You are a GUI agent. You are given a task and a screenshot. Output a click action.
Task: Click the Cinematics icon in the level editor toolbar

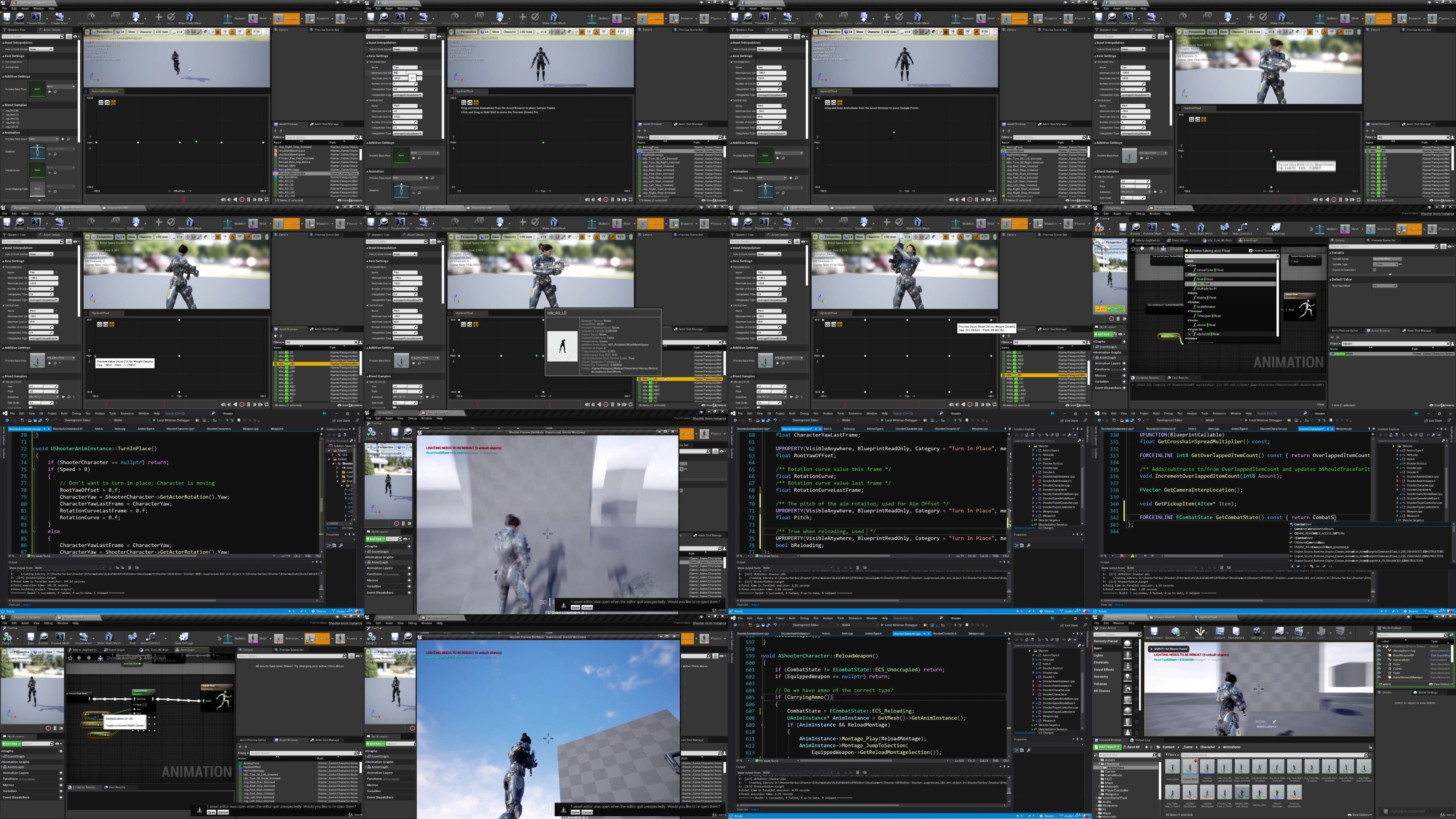coord(1299,633)
